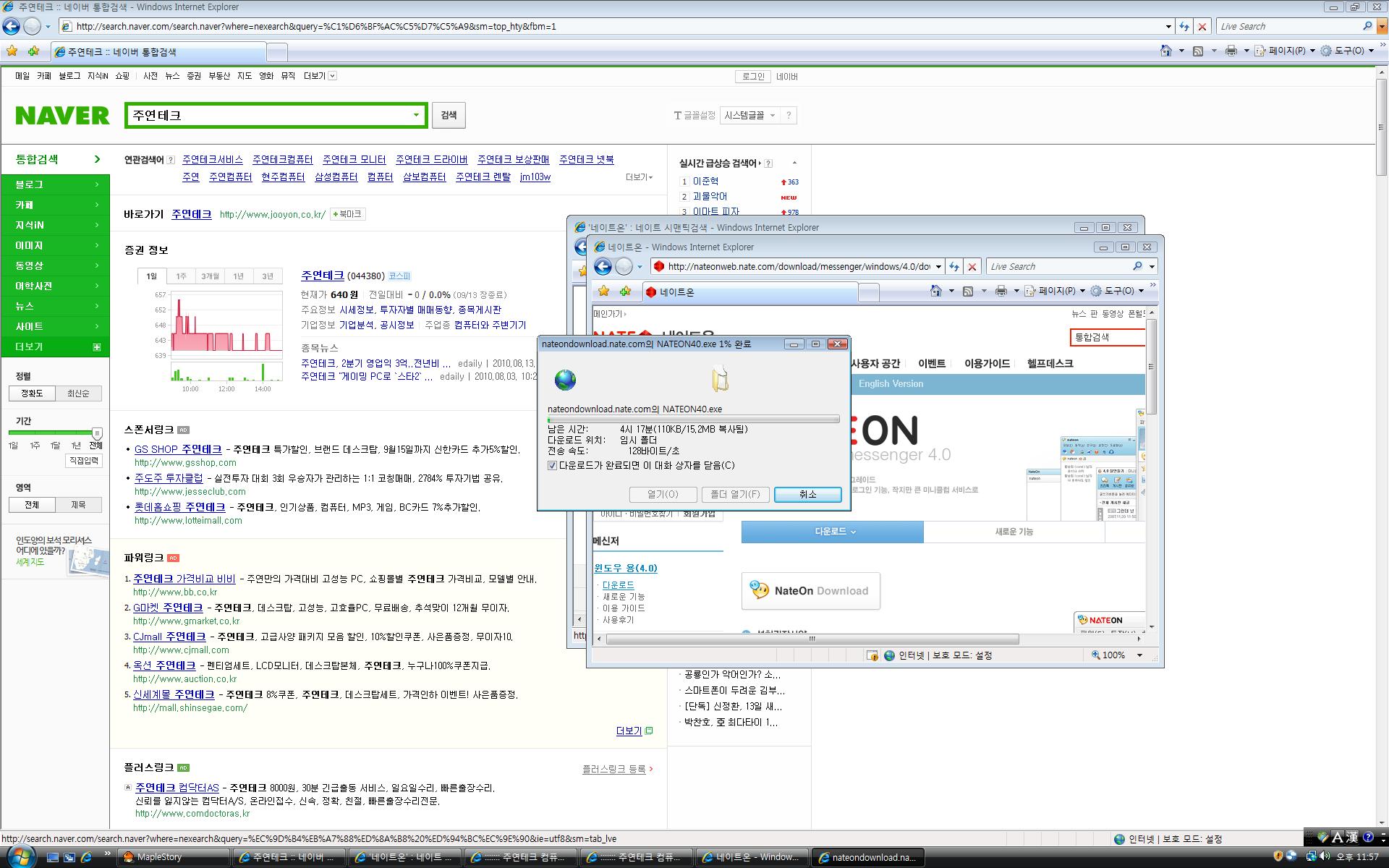Open the 지식iN category in left sidebar
This screenshot has width=1389, height=868.
56,225
